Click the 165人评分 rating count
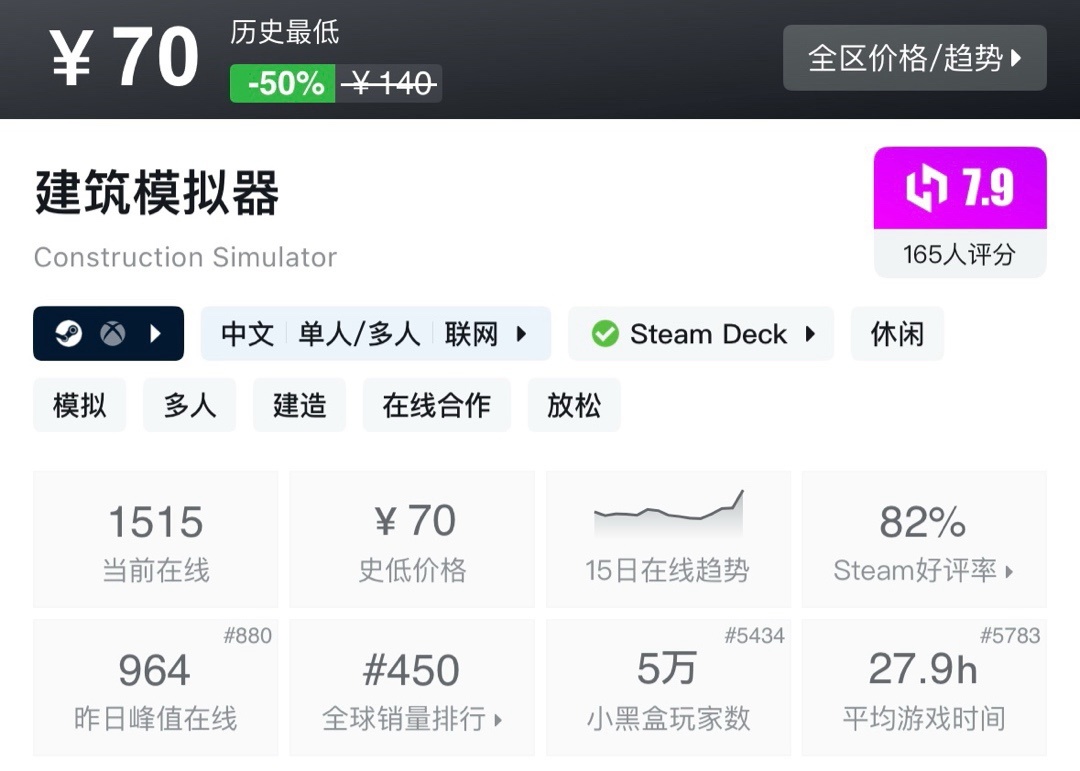This screenshot has width=1080, height=771. tap(959, 254)
